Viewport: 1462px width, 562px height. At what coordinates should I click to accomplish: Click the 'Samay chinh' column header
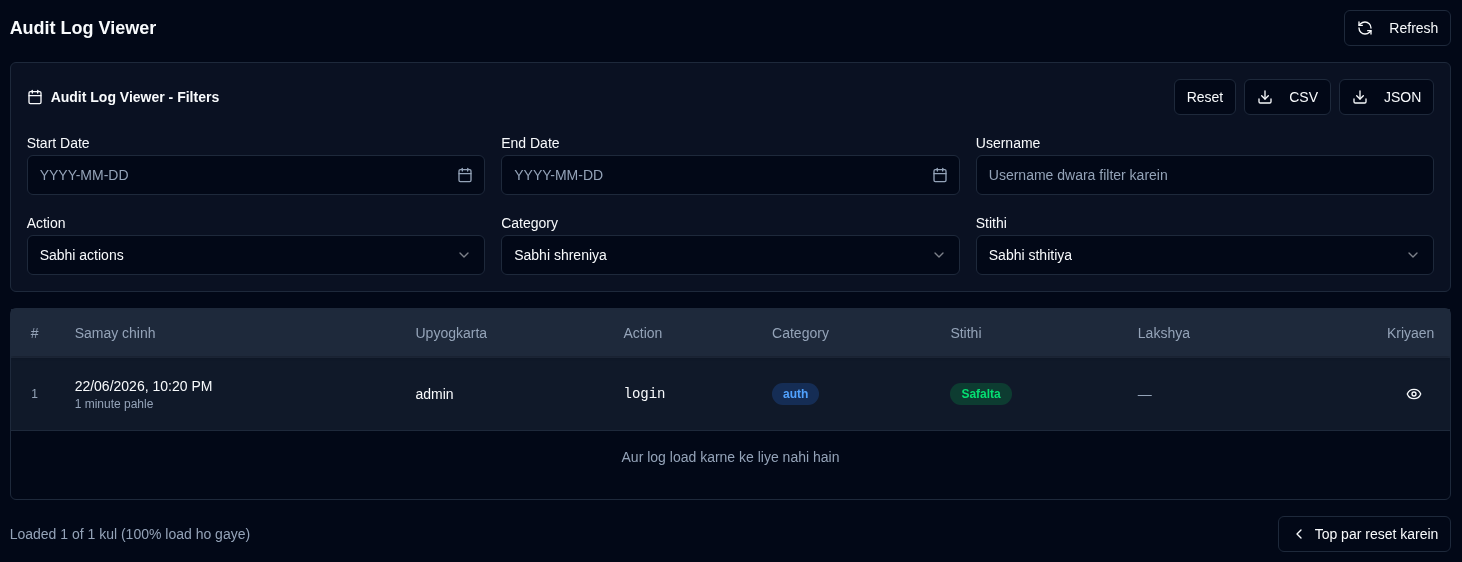pos(115,333)
